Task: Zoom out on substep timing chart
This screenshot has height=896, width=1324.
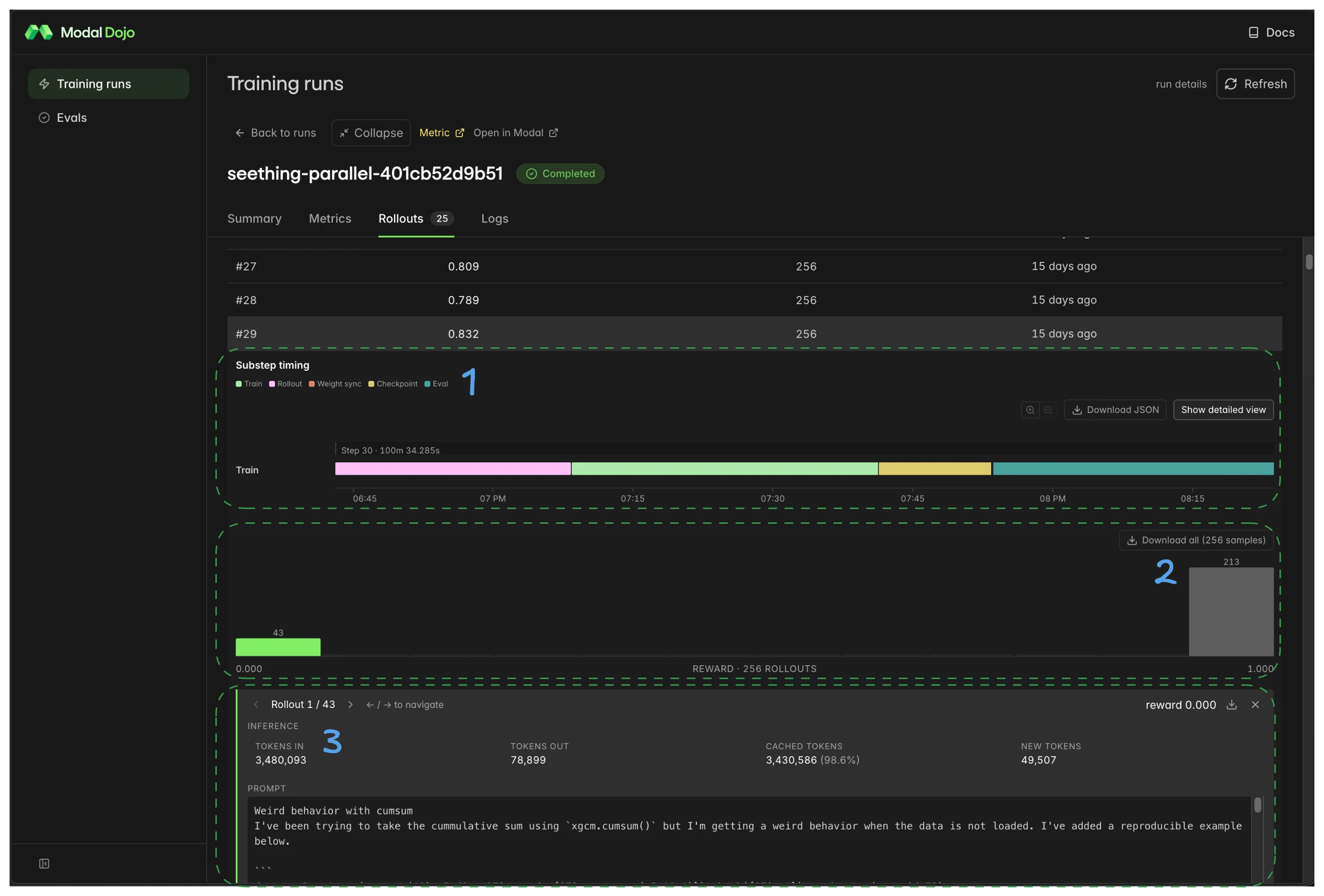Action: pos(1048,410)
